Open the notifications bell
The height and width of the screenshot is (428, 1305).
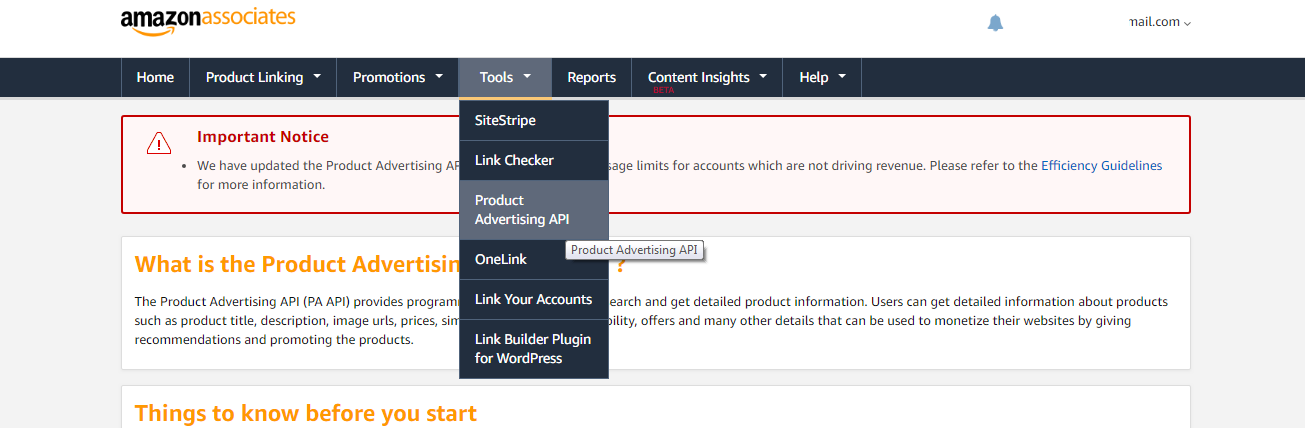995,23
